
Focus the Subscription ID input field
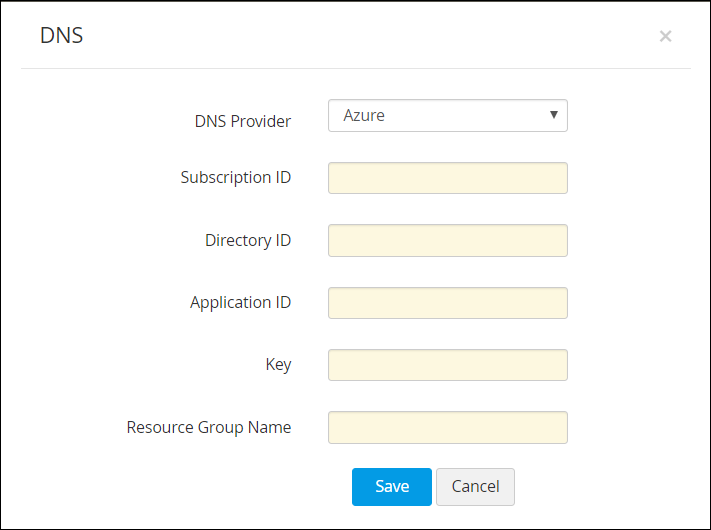click(447, 178)
